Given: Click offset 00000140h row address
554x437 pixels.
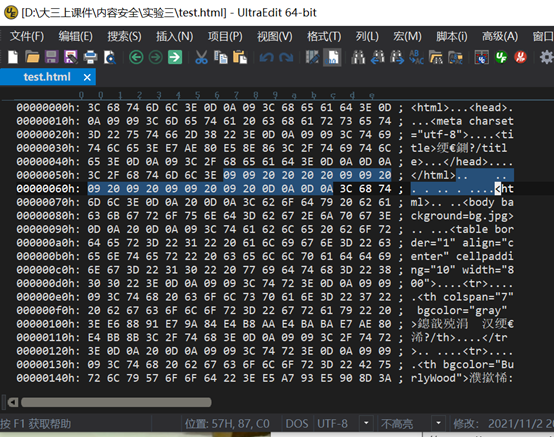Looking at the screenshot, I should point(48,378).
